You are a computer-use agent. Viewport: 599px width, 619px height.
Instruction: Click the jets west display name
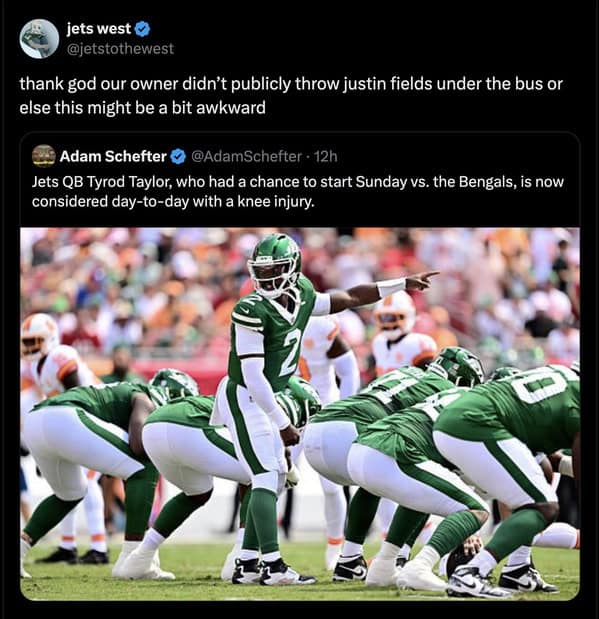pyautogui.click(x=98, y=28)
